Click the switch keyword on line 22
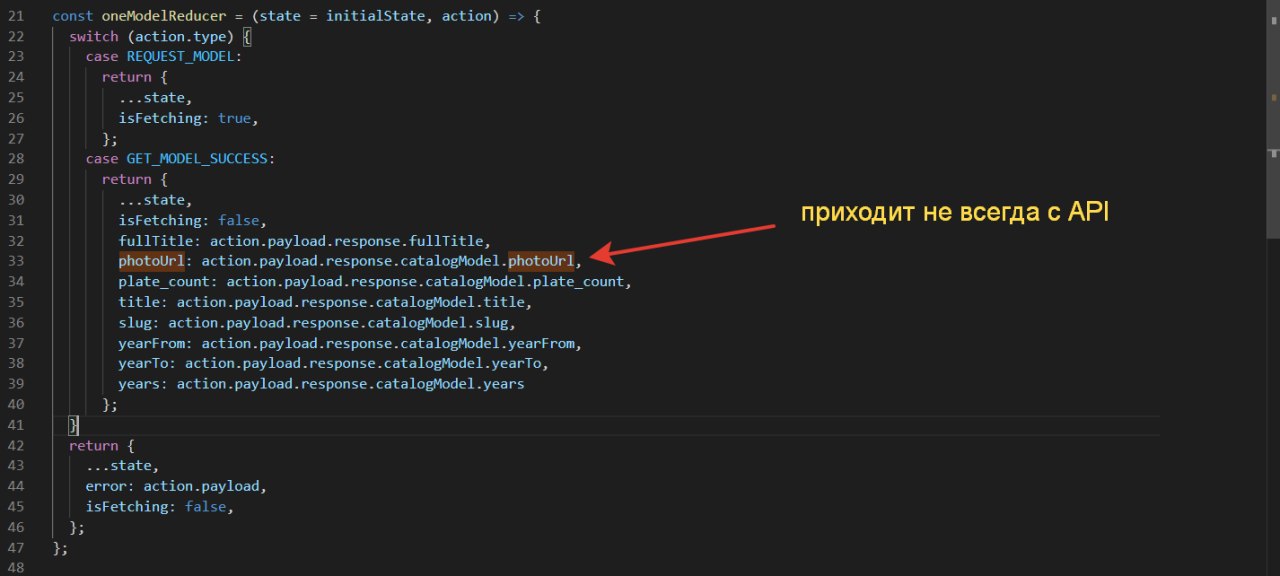 click(x=94, y=36)
